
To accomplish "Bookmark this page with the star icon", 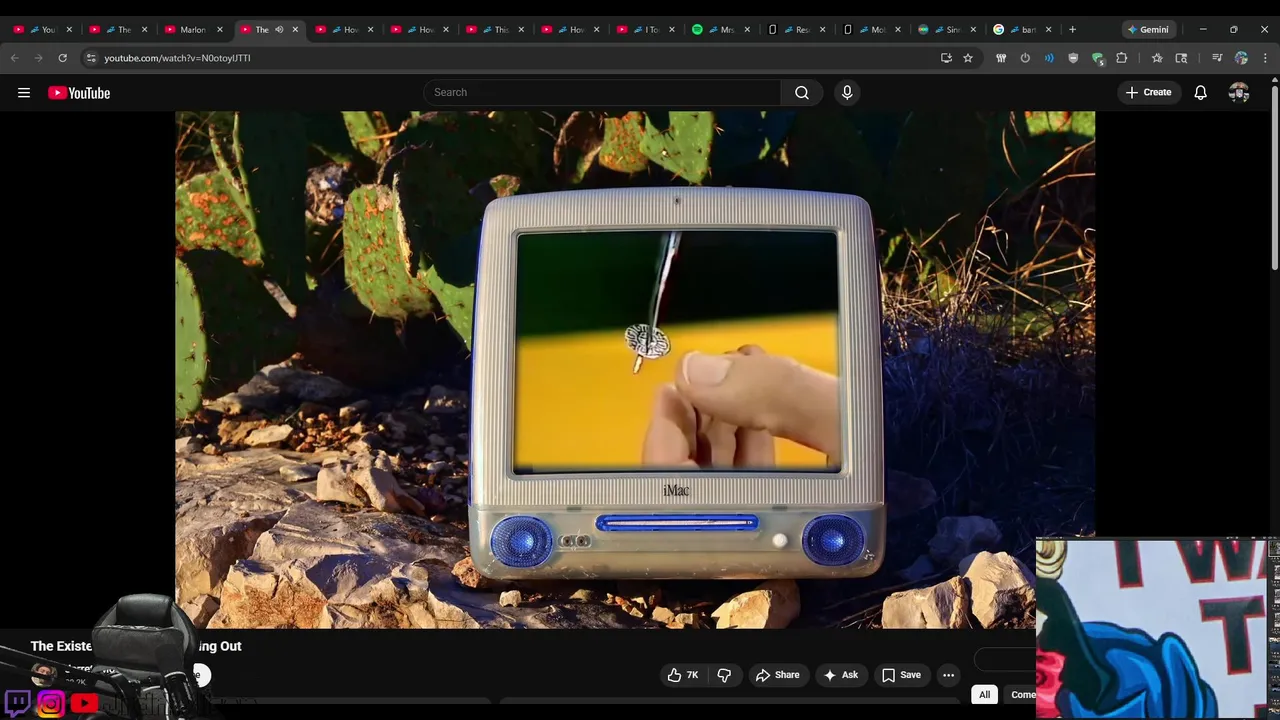I will point(968,58).
